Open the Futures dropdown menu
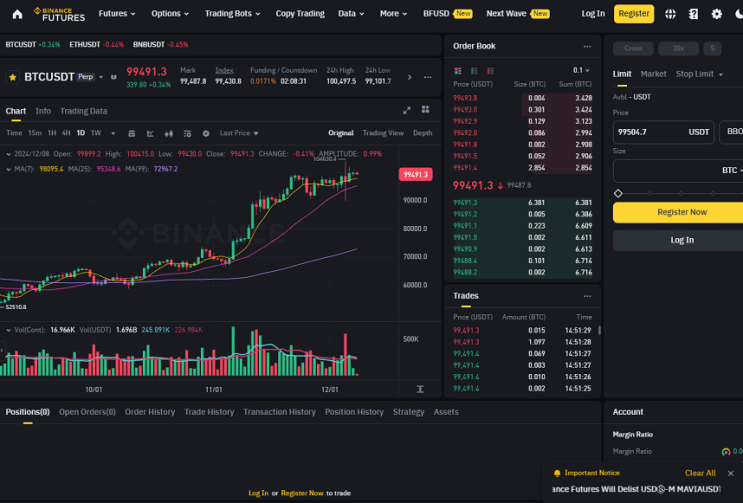The width and height of the screenshot is (743, 503). pos(117,14)
